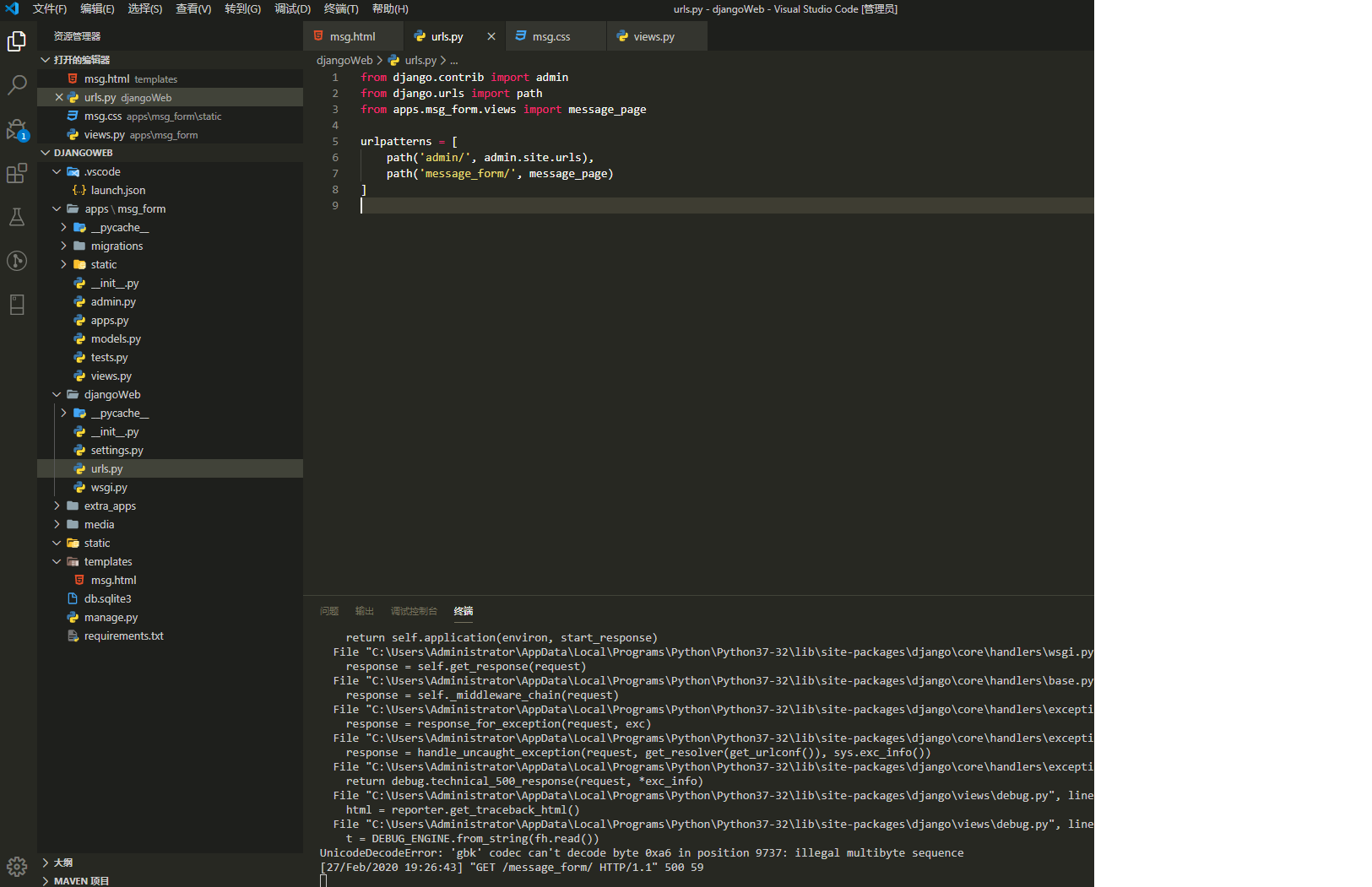Viewport: 1372px width, 887px height.
Task: Open the Extensions view in activity bar
Action: tap(17, 173)
